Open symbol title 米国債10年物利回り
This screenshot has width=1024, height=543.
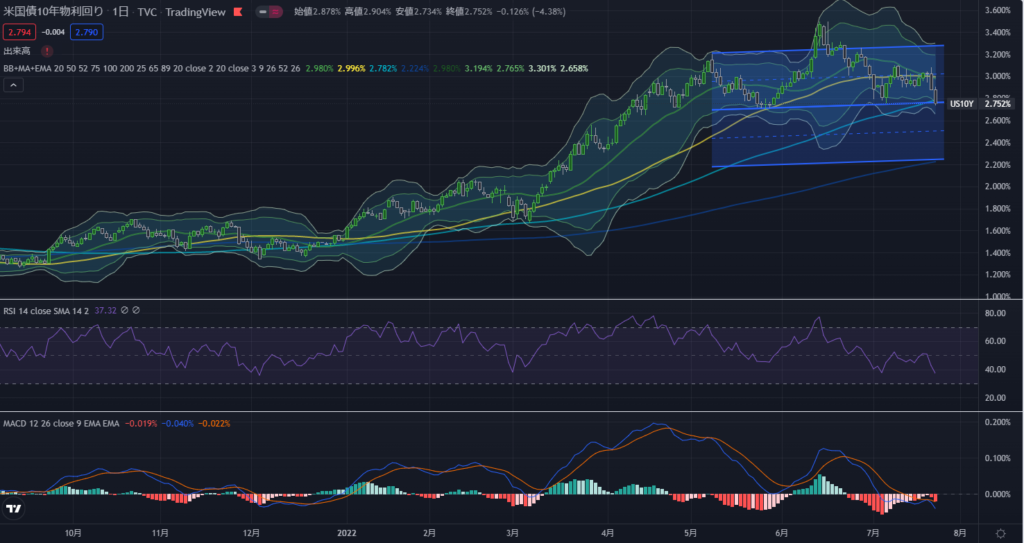tap(53, 12)
